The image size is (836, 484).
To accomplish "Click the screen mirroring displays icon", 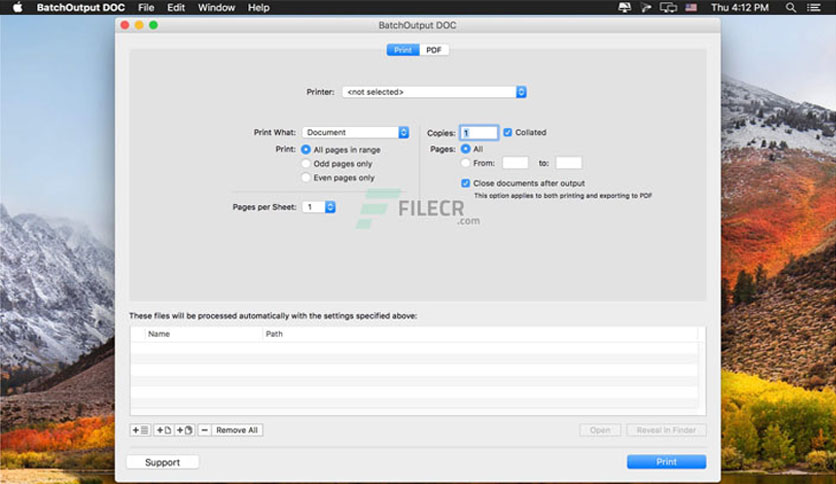I will [668, 7].
